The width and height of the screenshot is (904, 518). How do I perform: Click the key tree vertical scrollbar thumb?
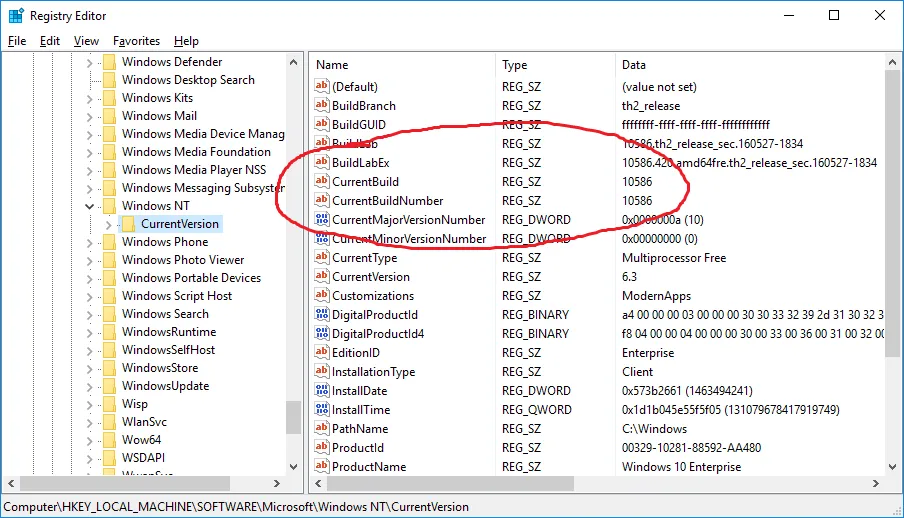[x=293, y=417]
